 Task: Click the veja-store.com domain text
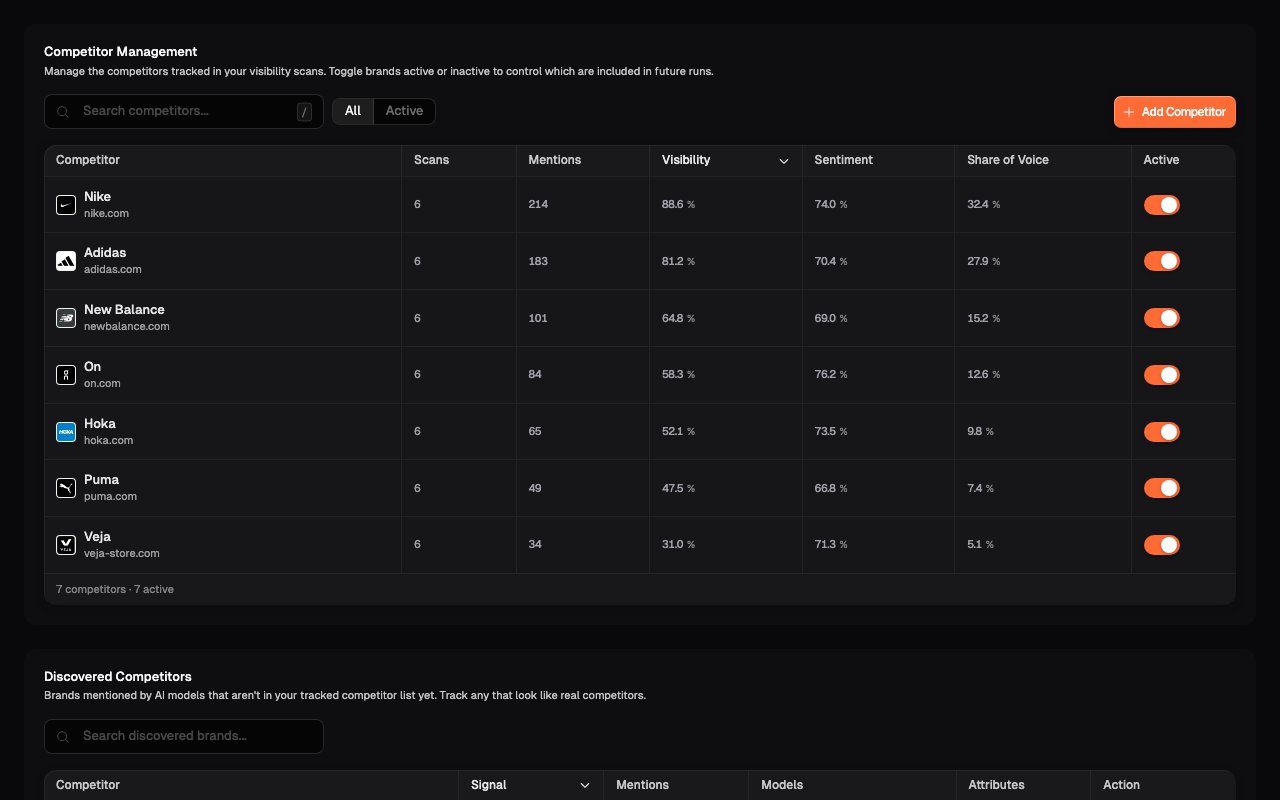(x=122, y=553)
